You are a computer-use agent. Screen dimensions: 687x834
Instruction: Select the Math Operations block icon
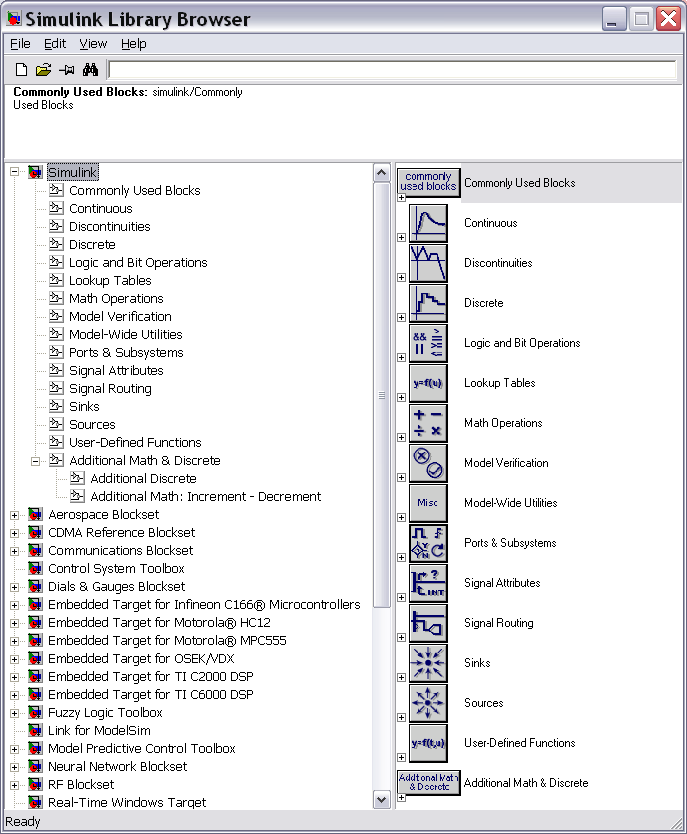[428, 423]
